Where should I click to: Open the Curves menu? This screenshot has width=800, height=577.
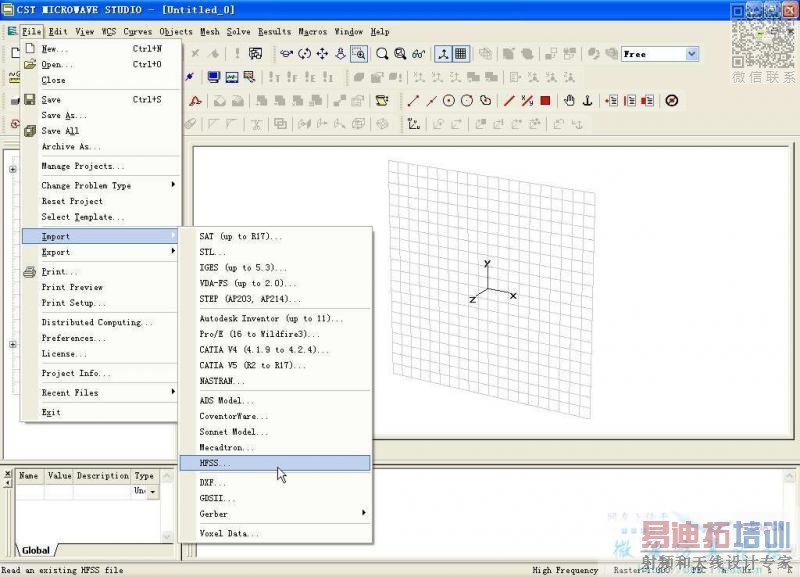(x=138, y=32)
